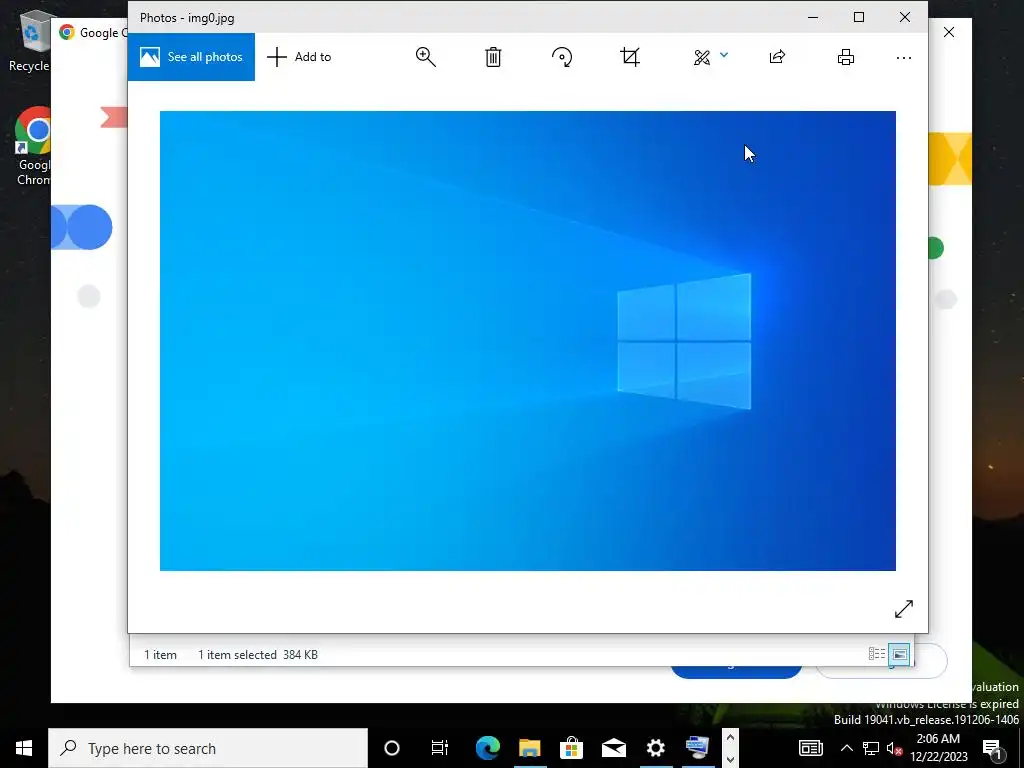Click the Edit & Create icon
1024x768 pixels.
tap(702, 57)
